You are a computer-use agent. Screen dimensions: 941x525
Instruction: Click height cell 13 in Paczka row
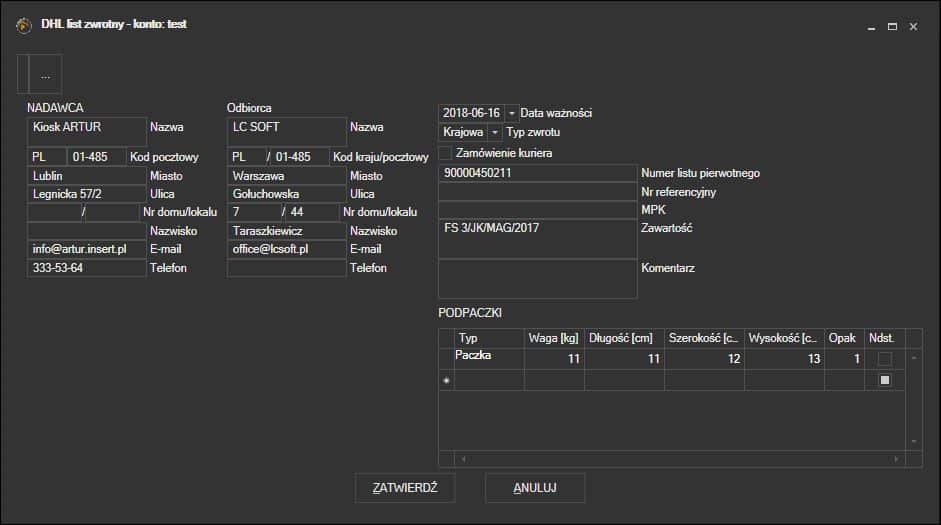pos(784,359)
